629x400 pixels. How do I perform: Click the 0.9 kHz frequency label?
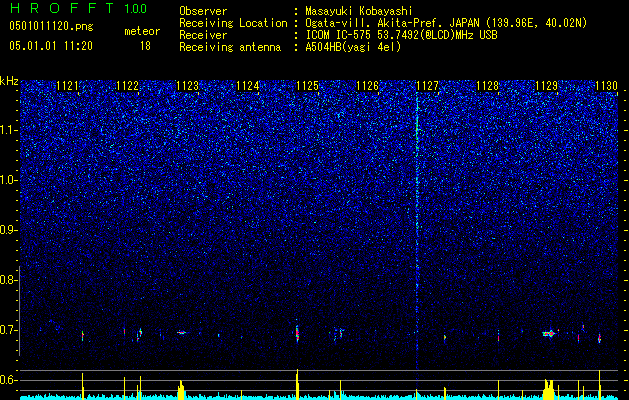click(x=8, y=230)
